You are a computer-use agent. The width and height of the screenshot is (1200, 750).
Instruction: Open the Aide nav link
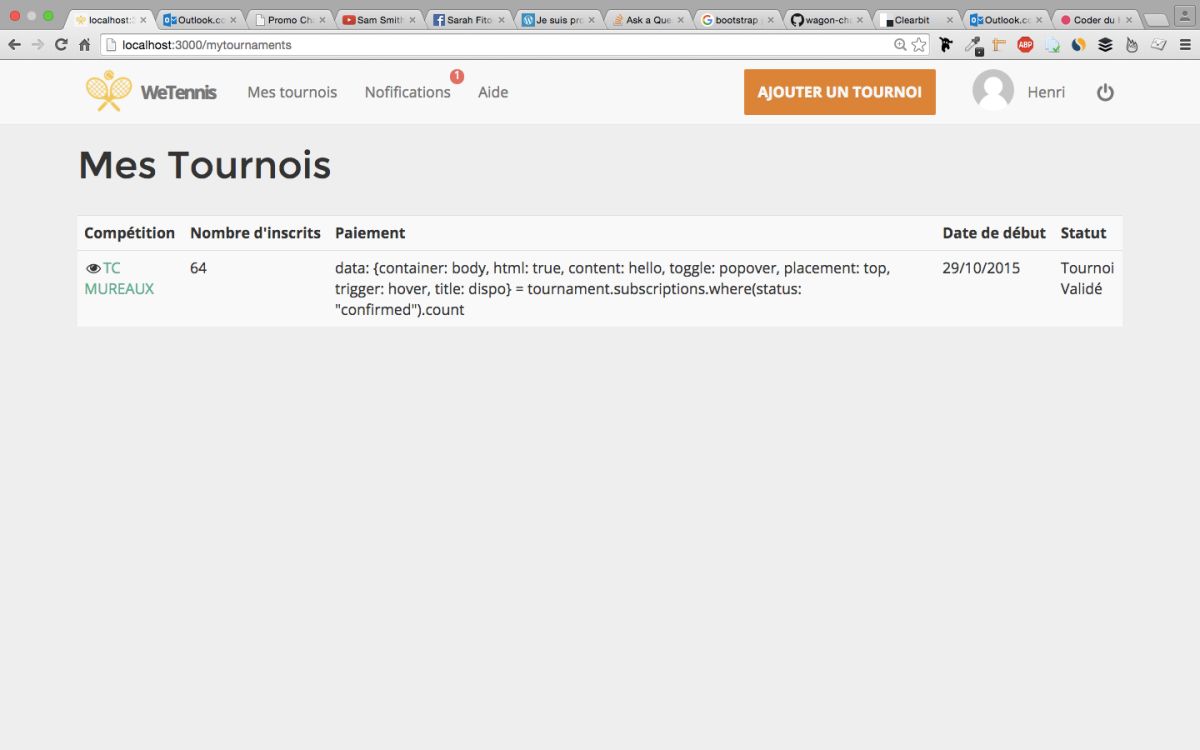[x=493, y=92]
